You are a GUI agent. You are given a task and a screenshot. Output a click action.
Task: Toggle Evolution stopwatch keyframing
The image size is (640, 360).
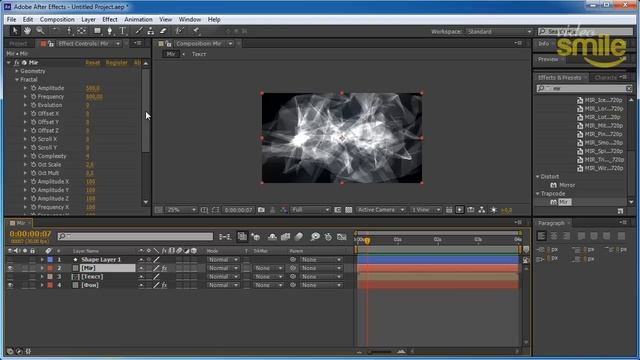click(33, 105)
